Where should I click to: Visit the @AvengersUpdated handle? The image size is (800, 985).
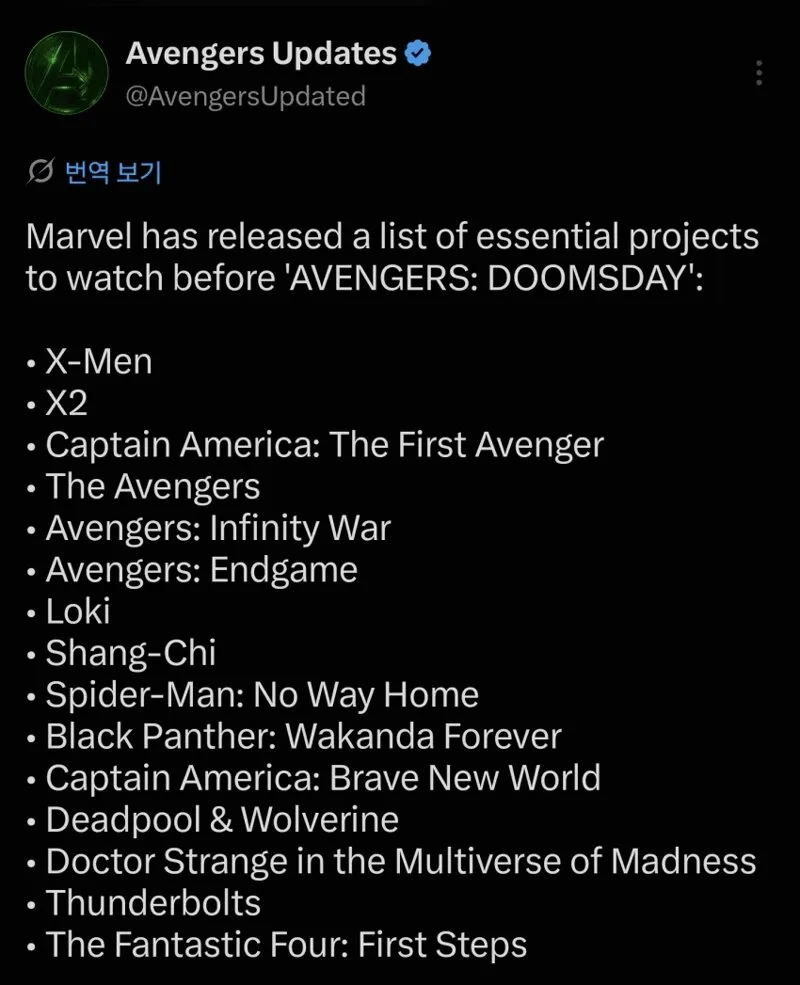click(246, 96)
